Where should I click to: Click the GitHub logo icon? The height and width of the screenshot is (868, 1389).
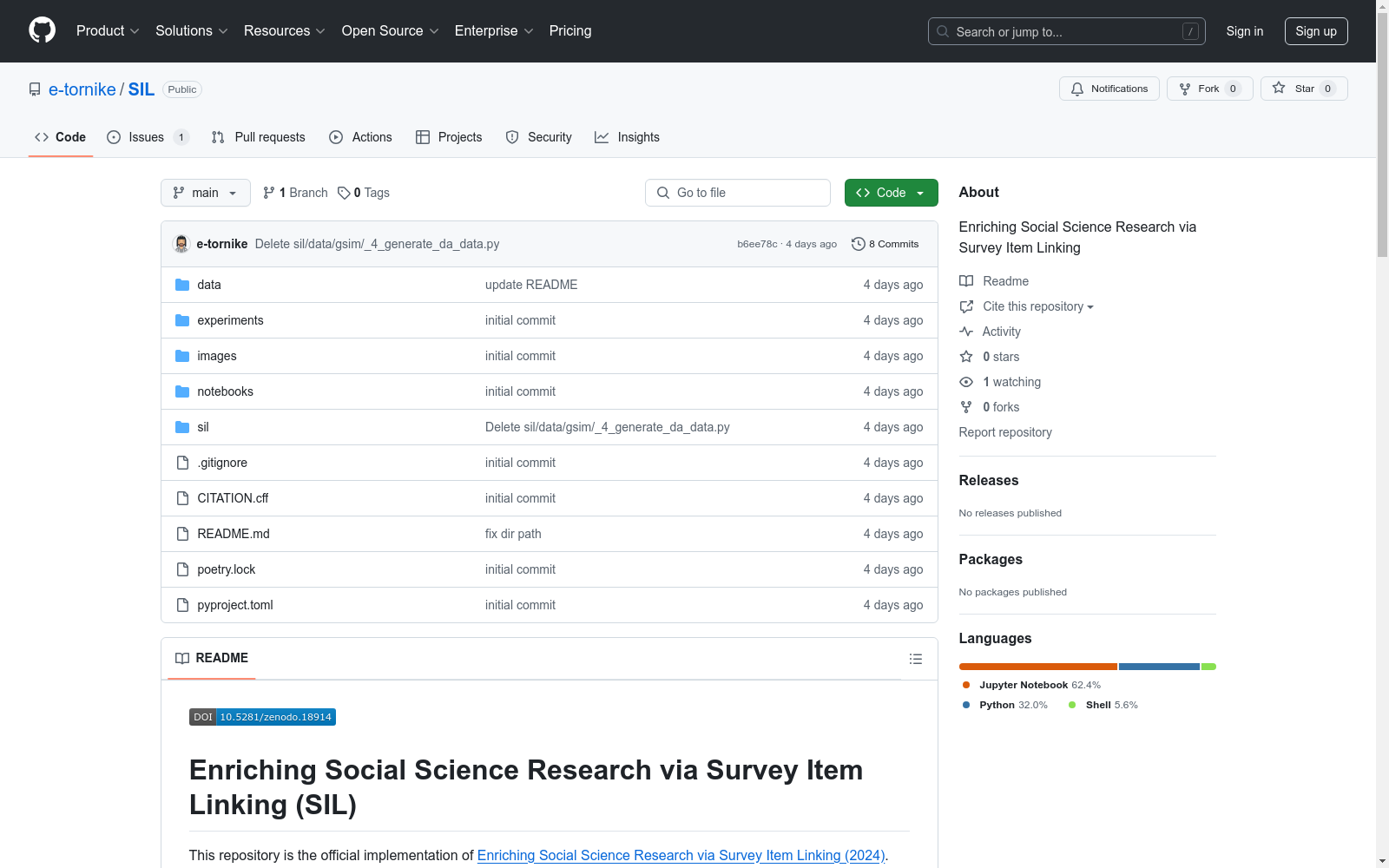(42, 30)
